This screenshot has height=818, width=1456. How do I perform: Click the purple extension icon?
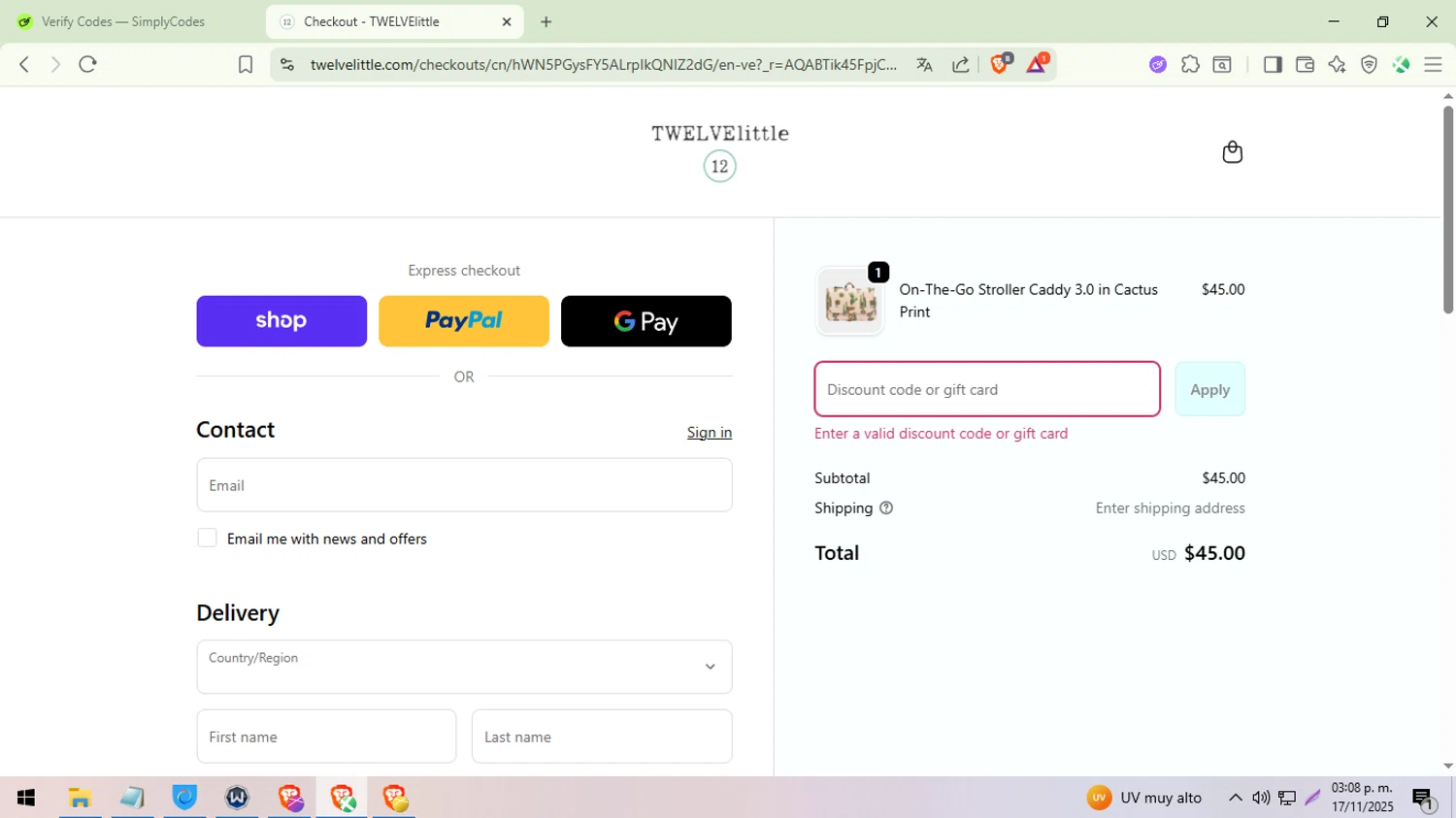(x=1158, y=65)
